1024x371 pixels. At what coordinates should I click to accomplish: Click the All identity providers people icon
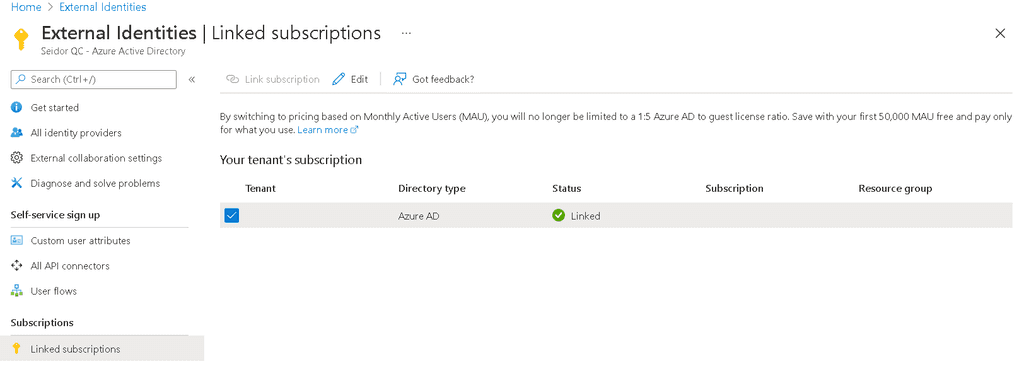[x=17, y=133]
